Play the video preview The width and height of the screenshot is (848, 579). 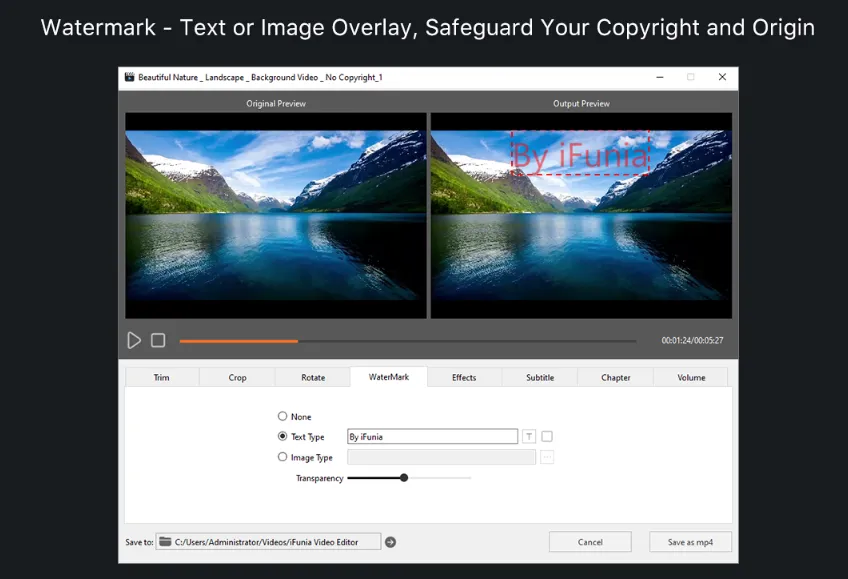coord(134,340)
